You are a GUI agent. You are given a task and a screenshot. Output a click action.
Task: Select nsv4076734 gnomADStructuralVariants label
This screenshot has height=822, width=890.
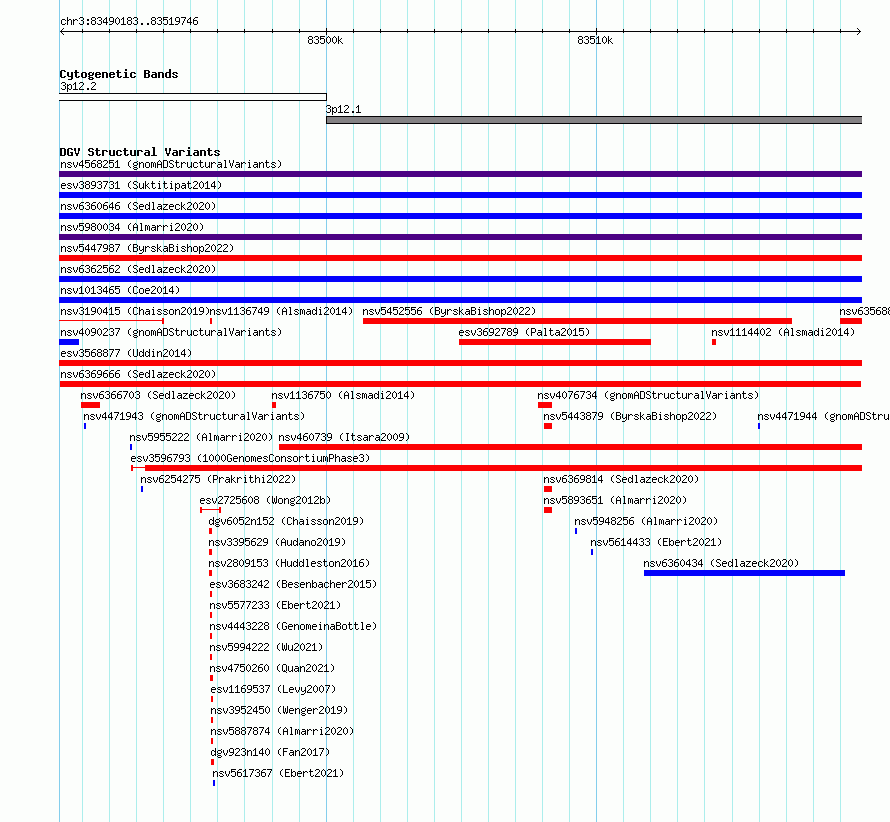[x=648, y=396]
